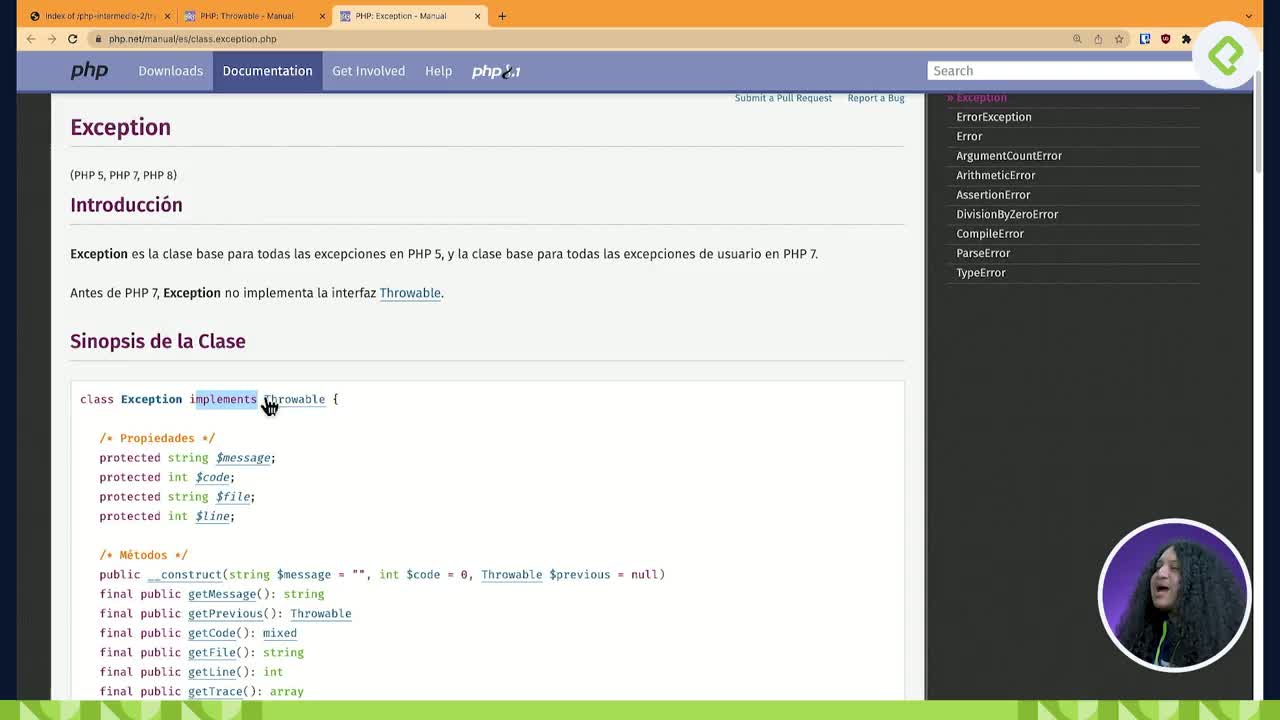This screenshot has width=1280, height=720.
Task: Follow 'Submit a Pull Request' link
Action: [783, 98]
